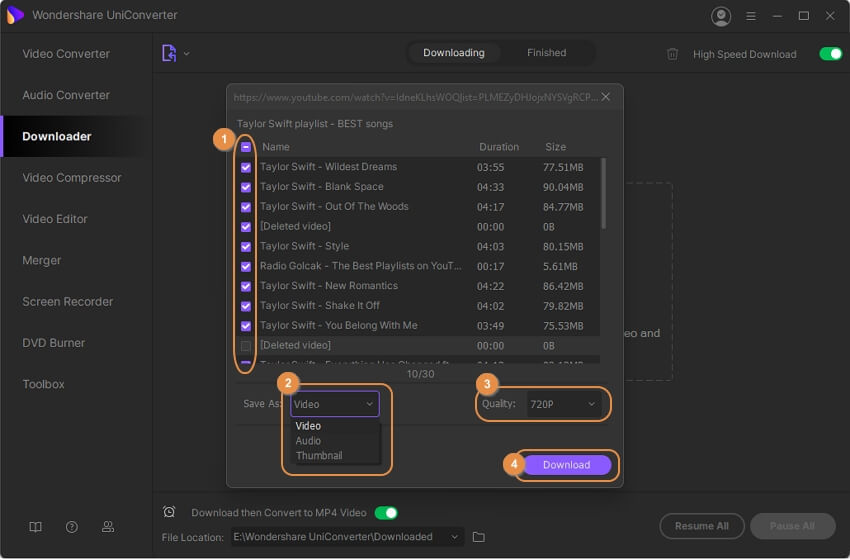Open the file location folder icon

(479, 537)
